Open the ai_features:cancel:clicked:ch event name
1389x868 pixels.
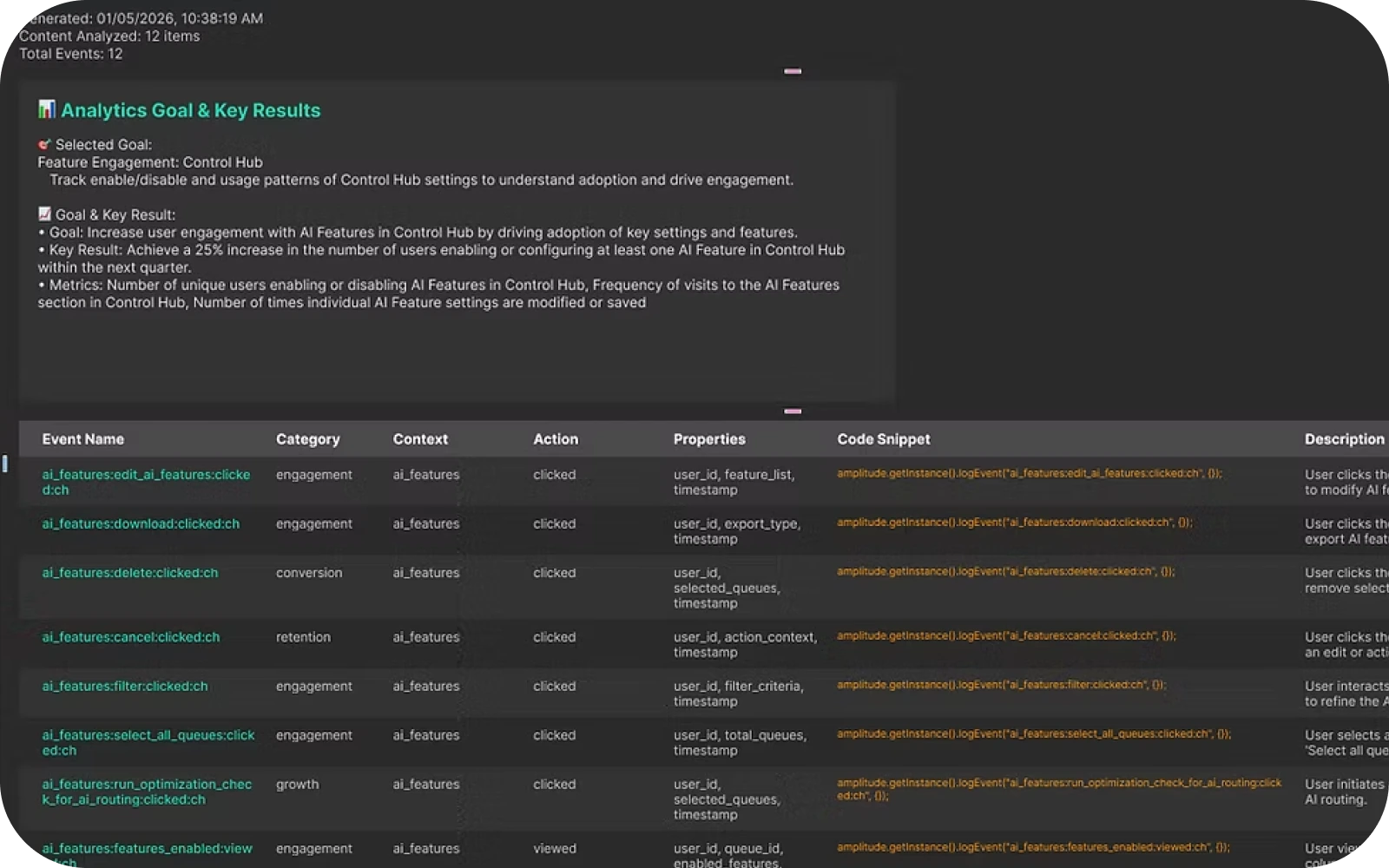[131, 637]
